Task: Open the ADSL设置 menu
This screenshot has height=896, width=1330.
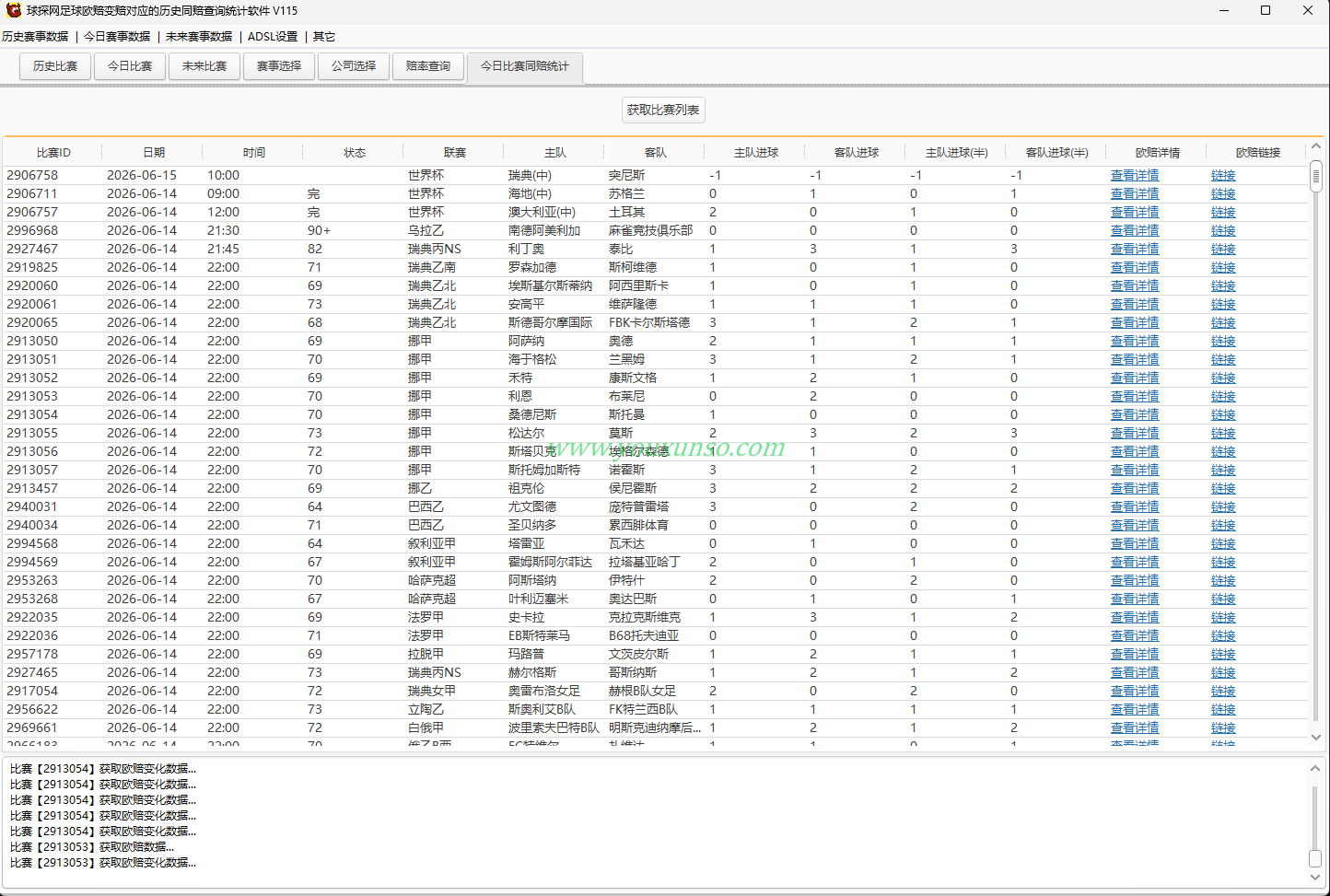Action: click(273, 37)
